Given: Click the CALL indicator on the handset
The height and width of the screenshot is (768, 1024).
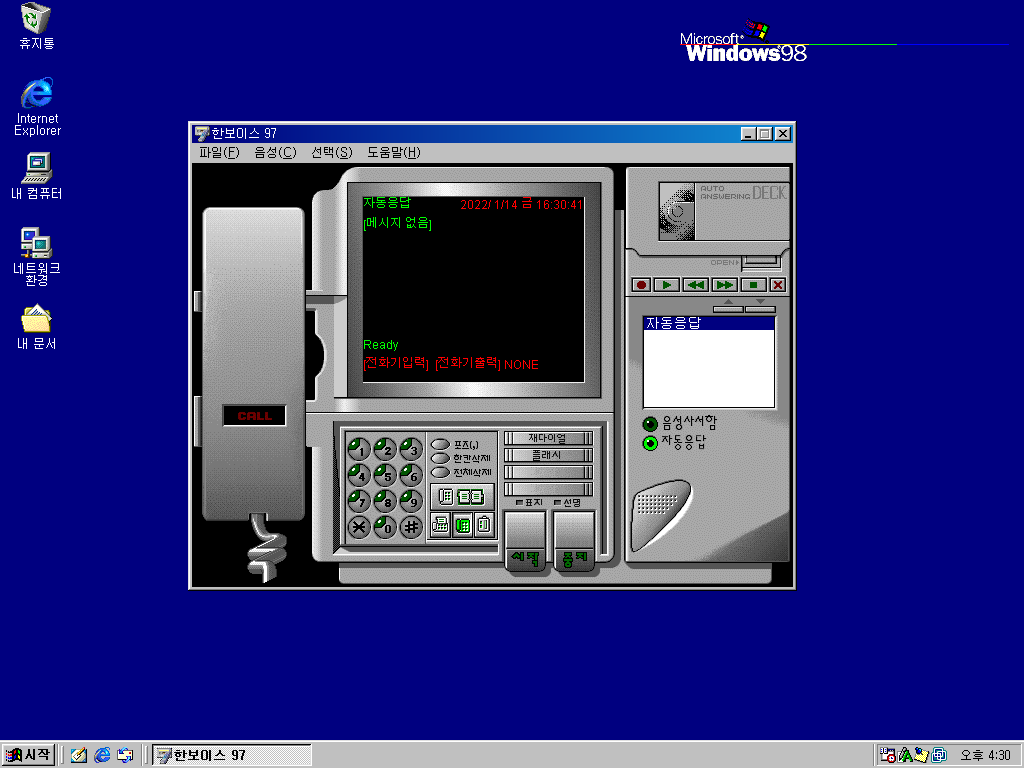Looking at the screenshot, I should pyautogui.click(x=254, y=416).
